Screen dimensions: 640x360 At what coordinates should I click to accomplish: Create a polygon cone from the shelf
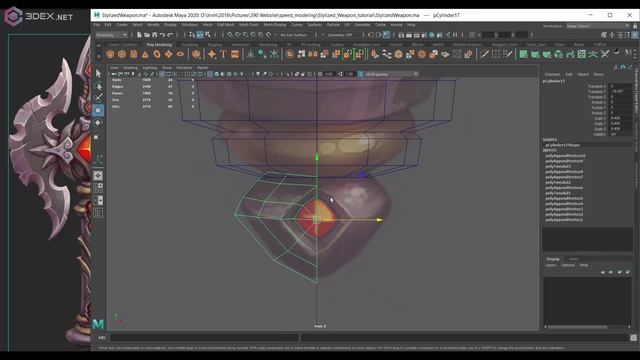145,54
